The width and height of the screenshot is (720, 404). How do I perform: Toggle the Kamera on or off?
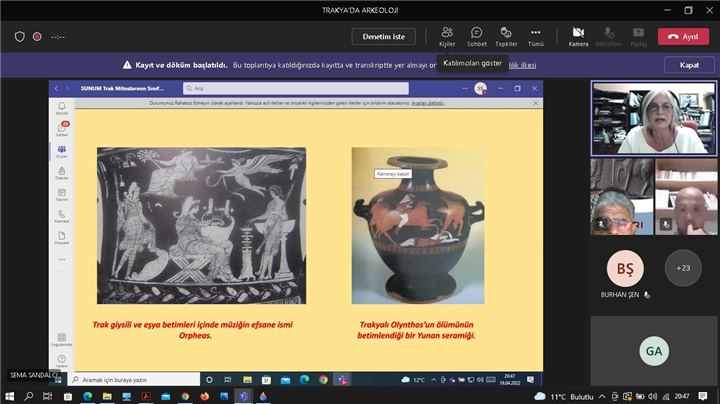578,37
